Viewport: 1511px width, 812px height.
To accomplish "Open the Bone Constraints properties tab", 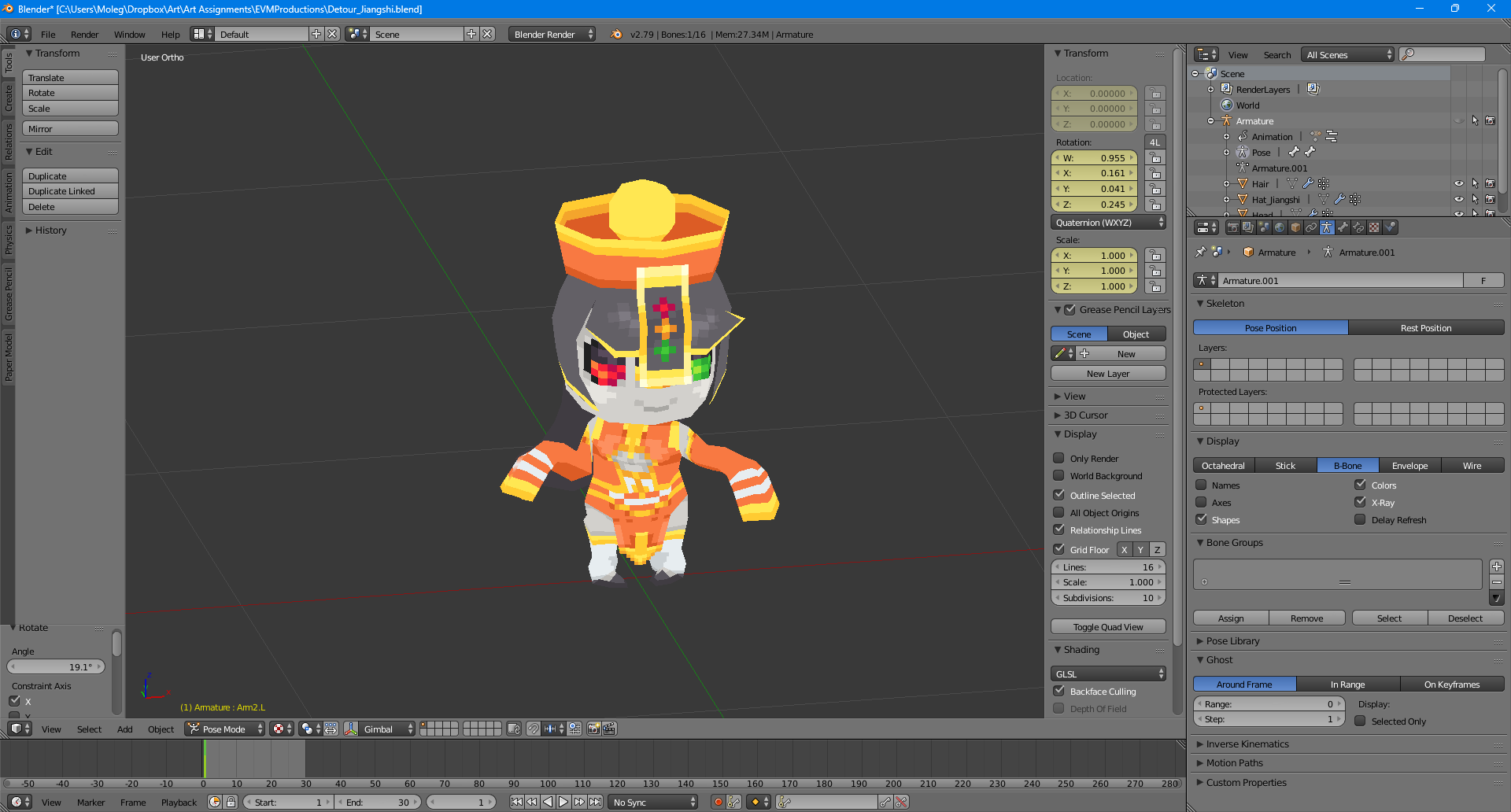I will tap(1358, 227).
